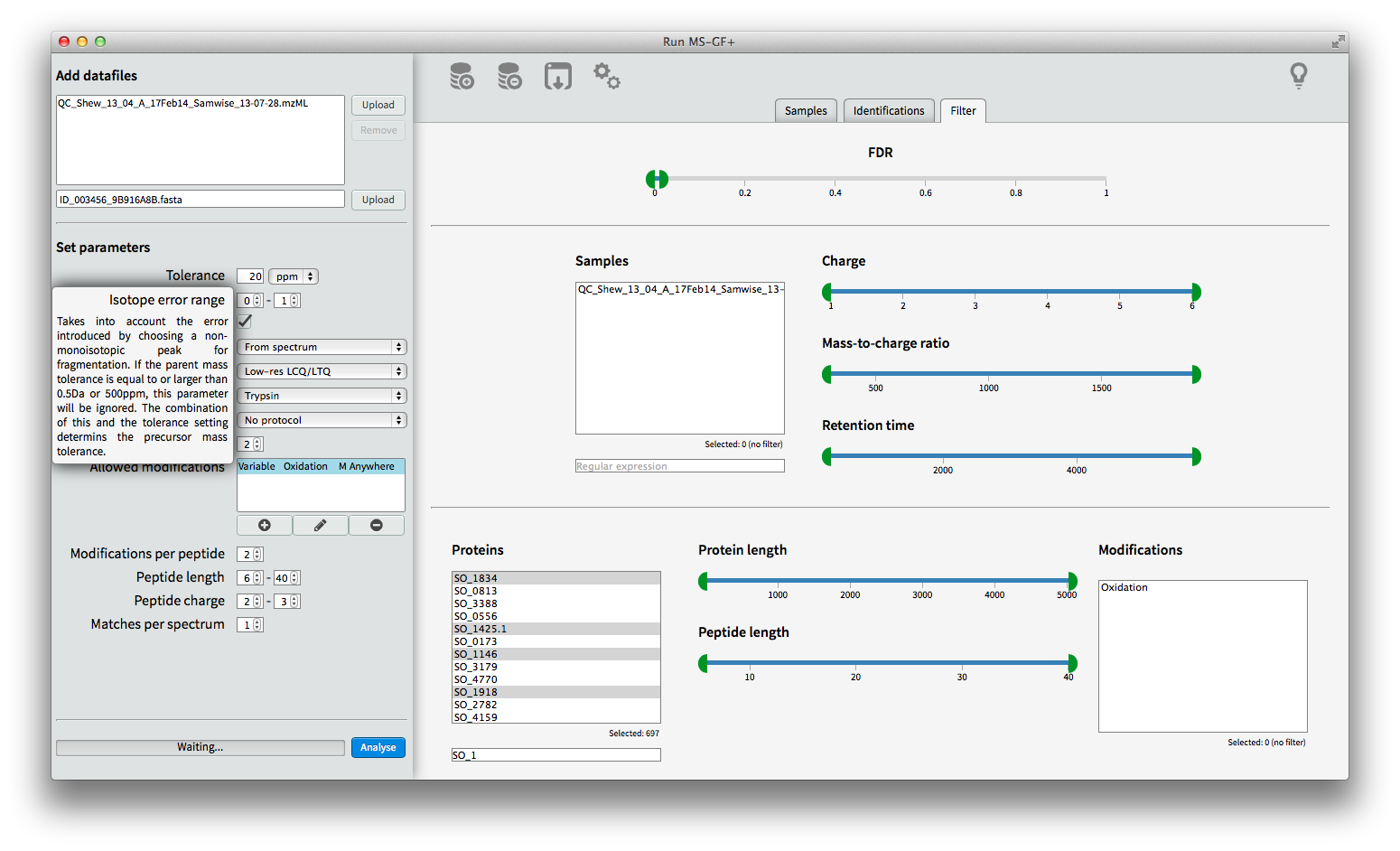
Task: Click the Charge slider right handle at 6
Action: (1196, 292)
